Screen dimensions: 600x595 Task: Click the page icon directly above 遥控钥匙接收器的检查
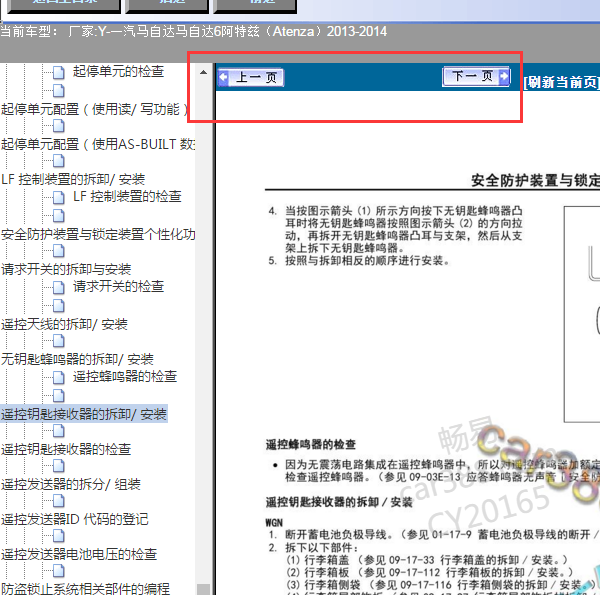(x=59, y=431)
